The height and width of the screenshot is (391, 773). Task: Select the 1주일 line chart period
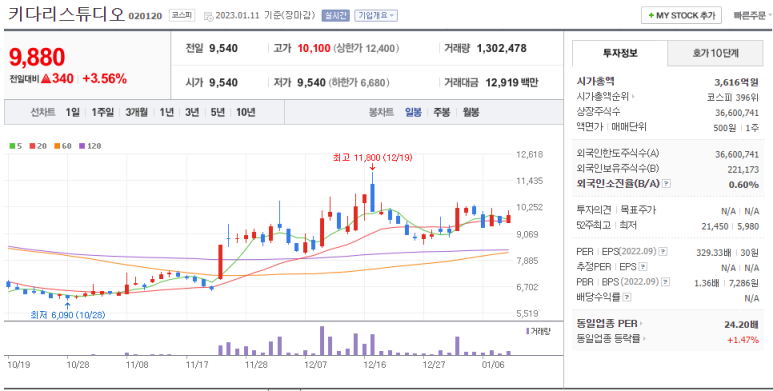point(103,112)
